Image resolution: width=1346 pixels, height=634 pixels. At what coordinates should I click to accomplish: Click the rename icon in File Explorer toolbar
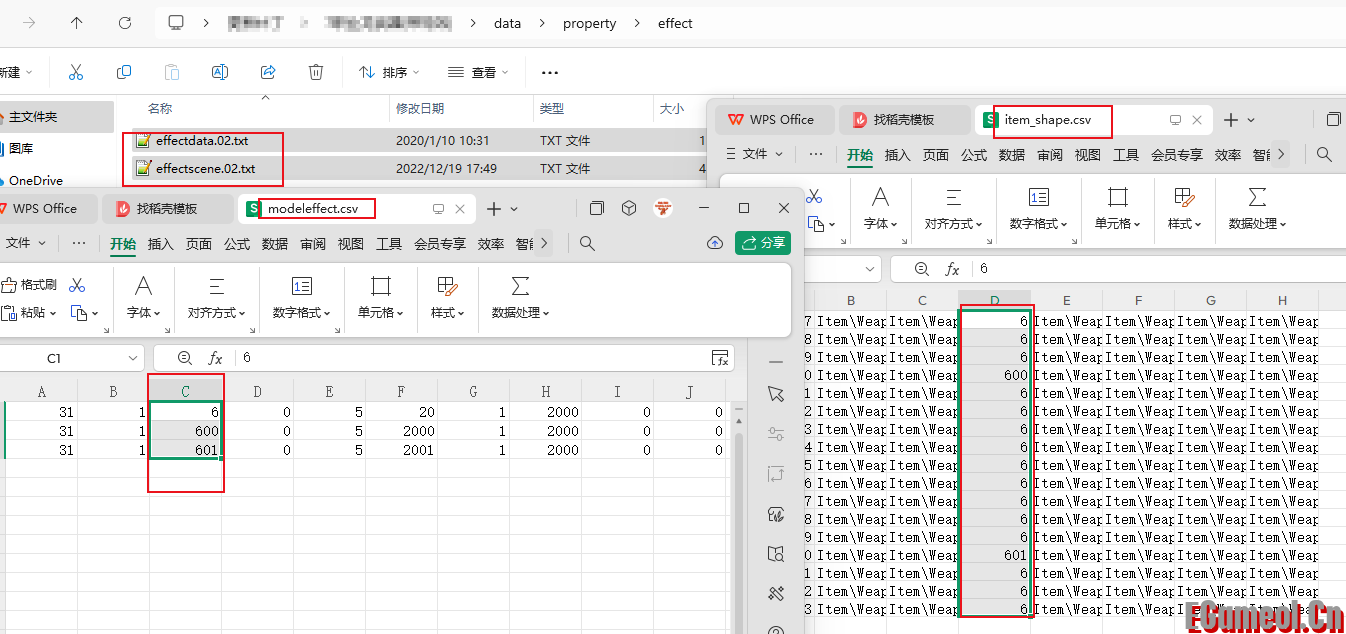point(220,72)
